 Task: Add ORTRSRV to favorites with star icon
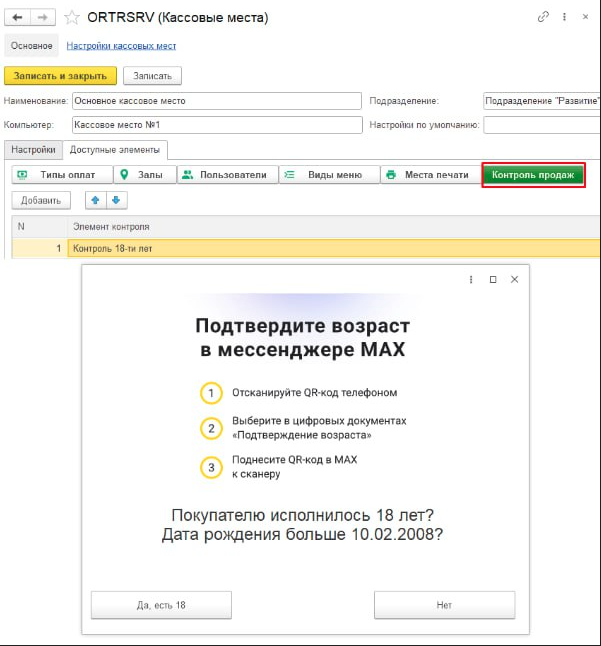click(x=72, y=18)
